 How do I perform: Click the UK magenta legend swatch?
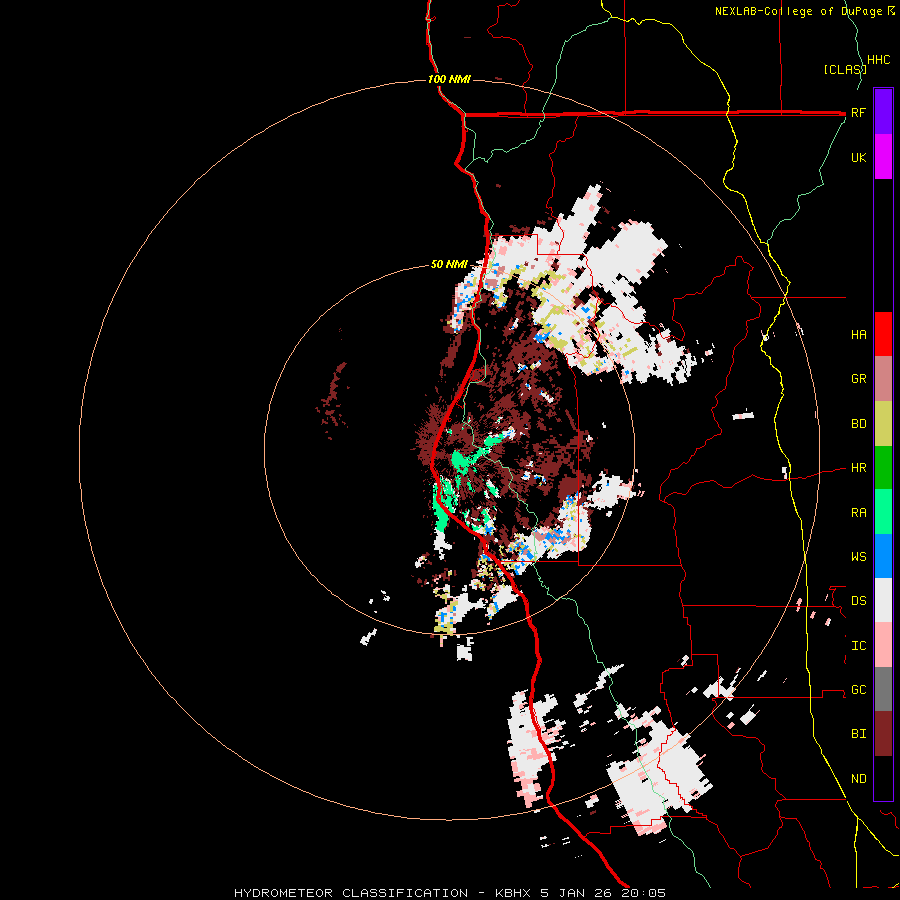tap(883, 157)
